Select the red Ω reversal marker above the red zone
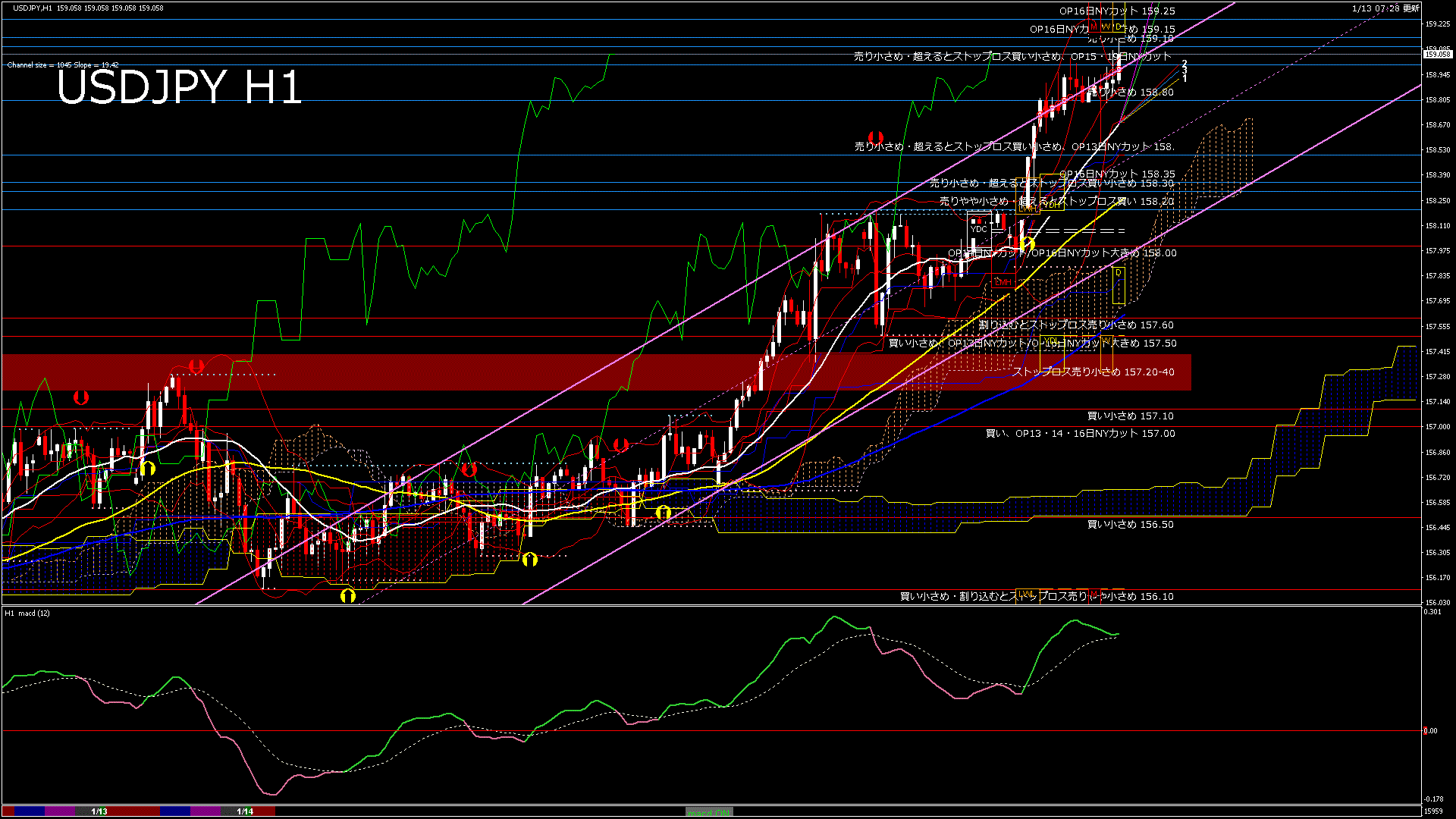 coord(196,365)
